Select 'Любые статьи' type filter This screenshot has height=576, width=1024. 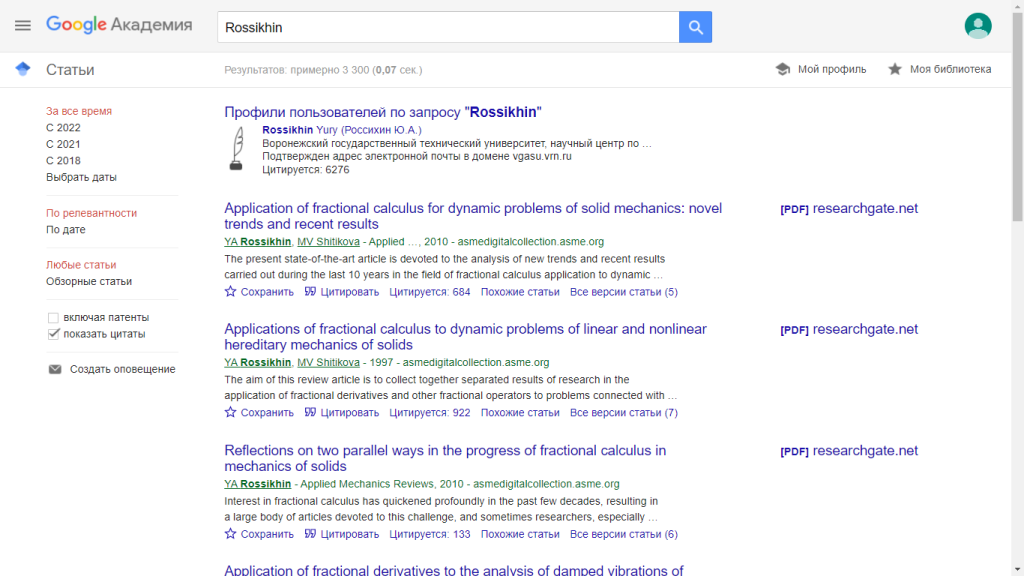coord(81,264)
